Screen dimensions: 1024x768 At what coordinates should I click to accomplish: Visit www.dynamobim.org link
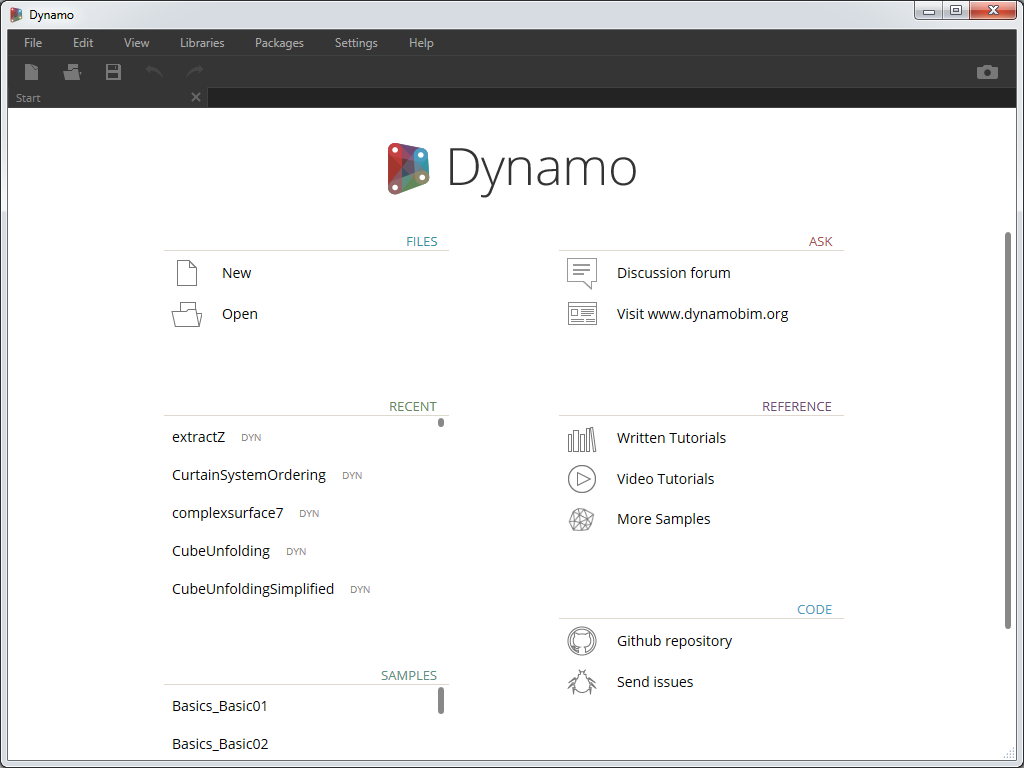702,314
